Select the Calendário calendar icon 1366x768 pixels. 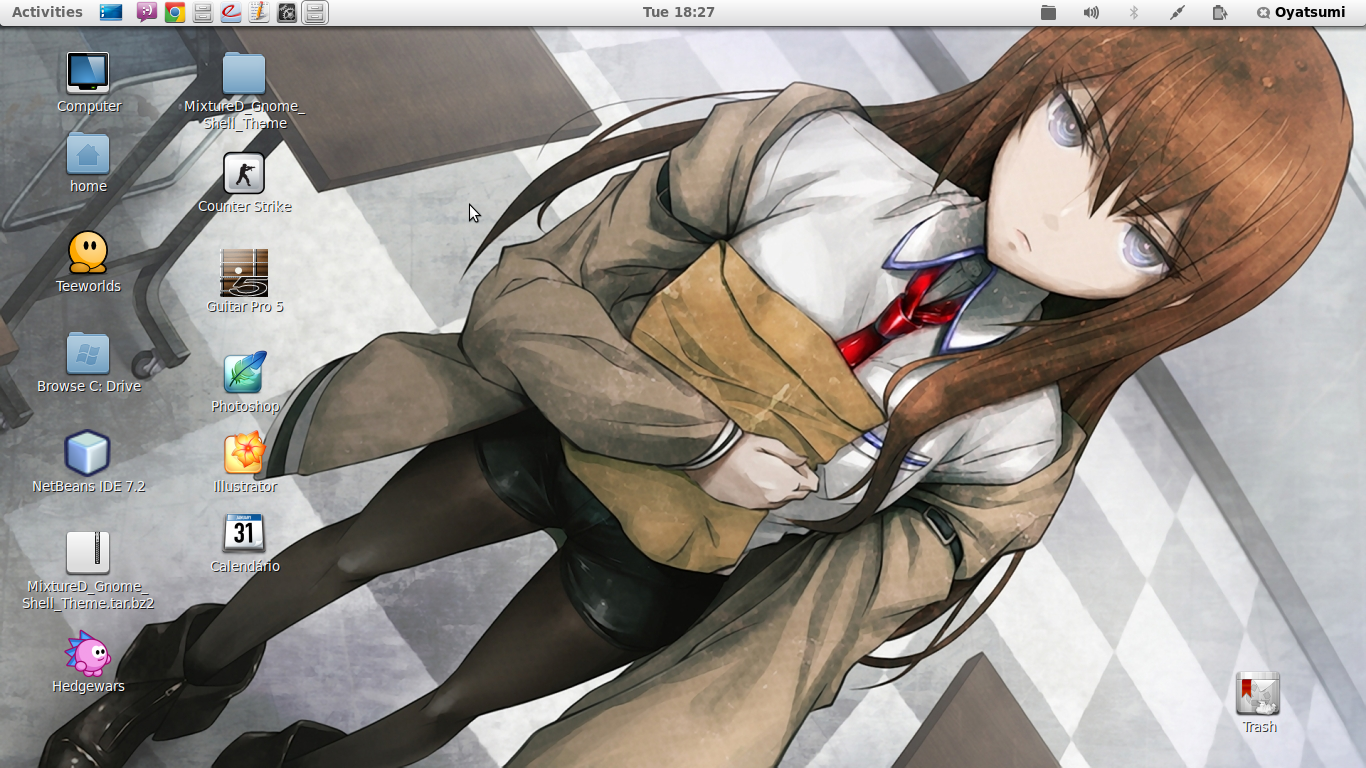244,533
